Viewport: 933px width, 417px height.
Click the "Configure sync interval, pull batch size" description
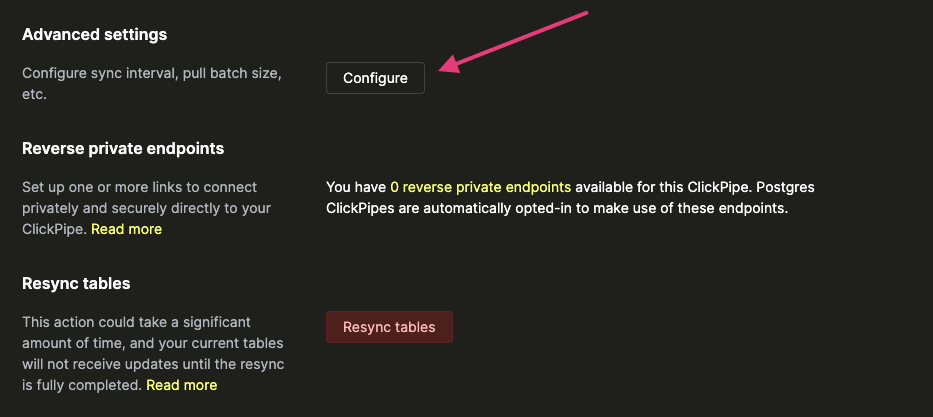click(152, 74)
